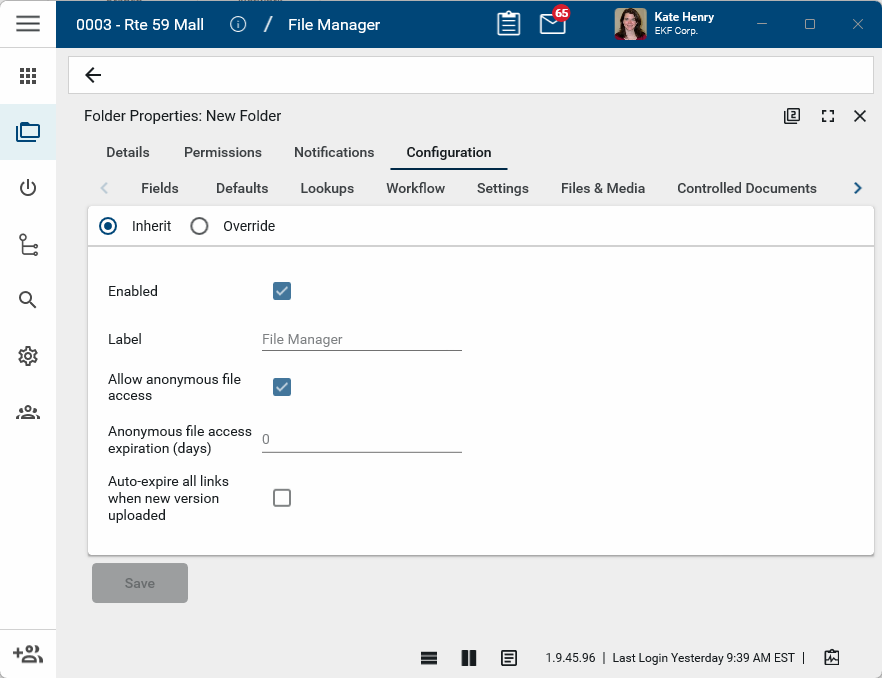Select the Inherit radio button
This screenshot has height=678, width=882.
[x=108, y=226]
